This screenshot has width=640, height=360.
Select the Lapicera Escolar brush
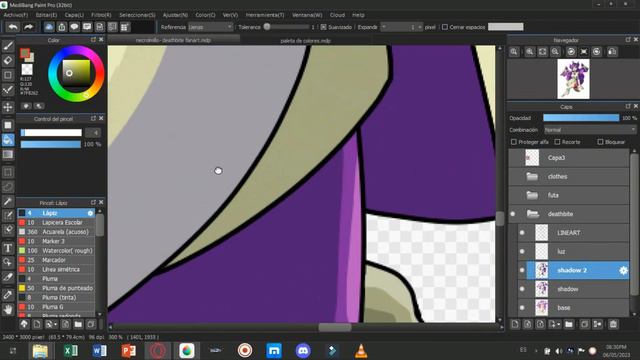click(56, 222)
